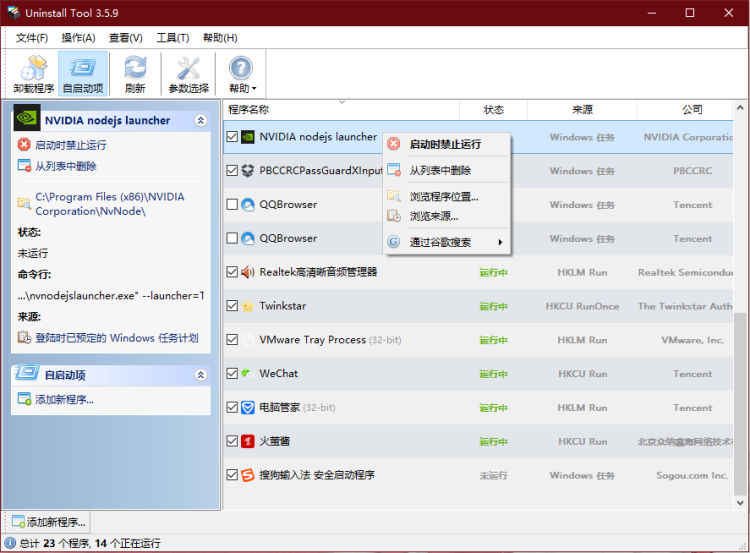
Task: Toggle the 火萤酱 checkbox
Action: 232,441
